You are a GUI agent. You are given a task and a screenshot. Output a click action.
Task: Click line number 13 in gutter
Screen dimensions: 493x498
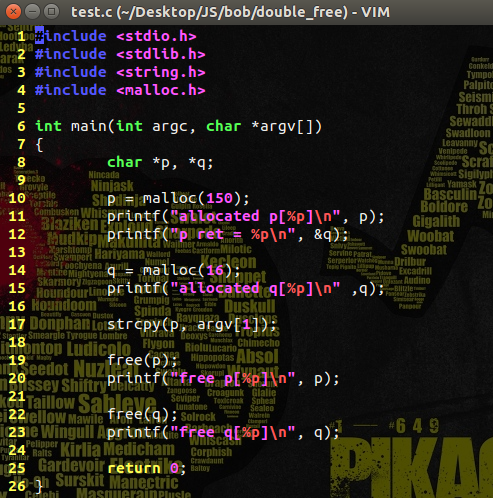(17, 252)
